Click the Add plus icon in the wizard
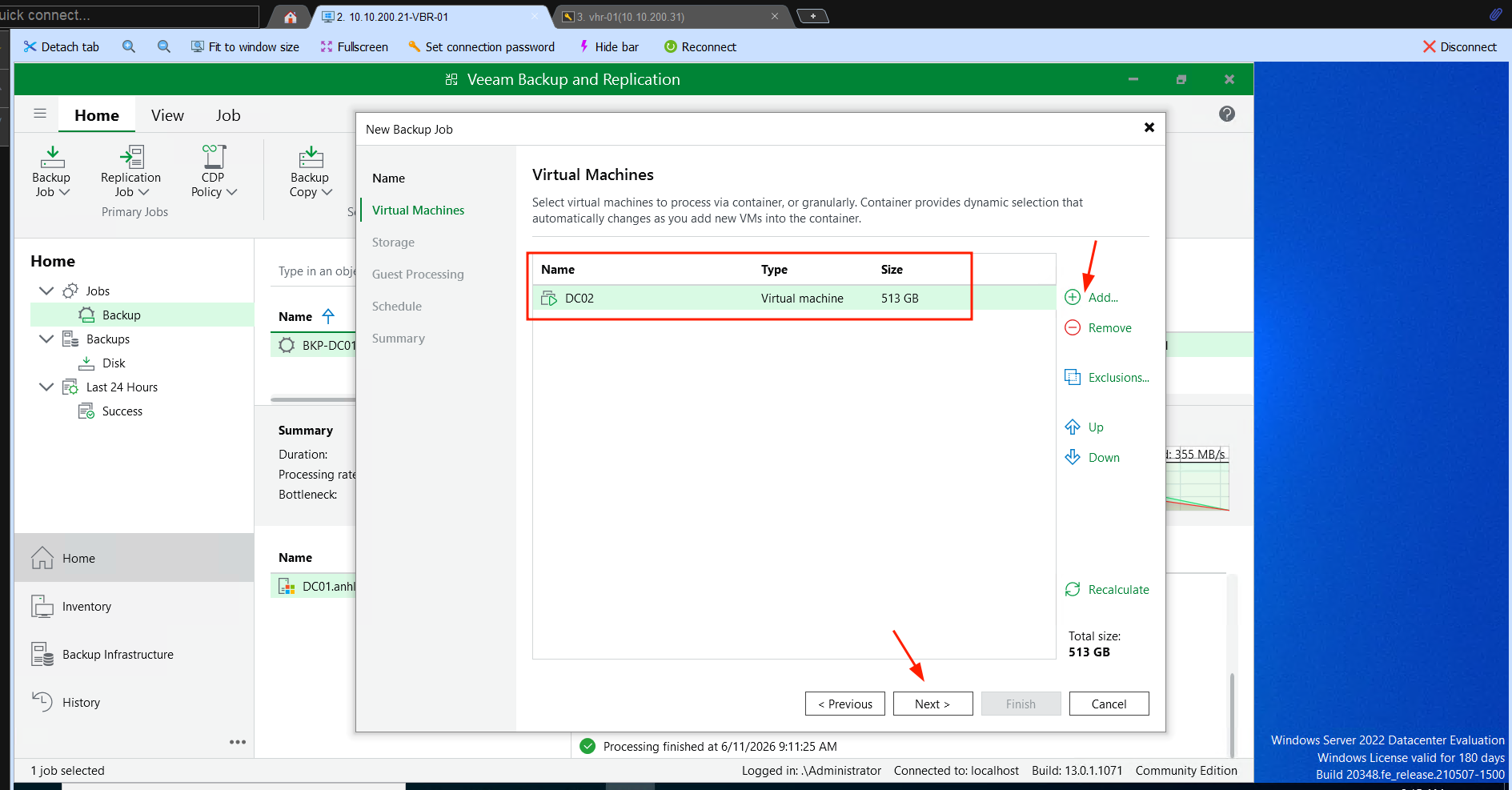Viewport: 1512px width, 790px height. point(1073,297)
